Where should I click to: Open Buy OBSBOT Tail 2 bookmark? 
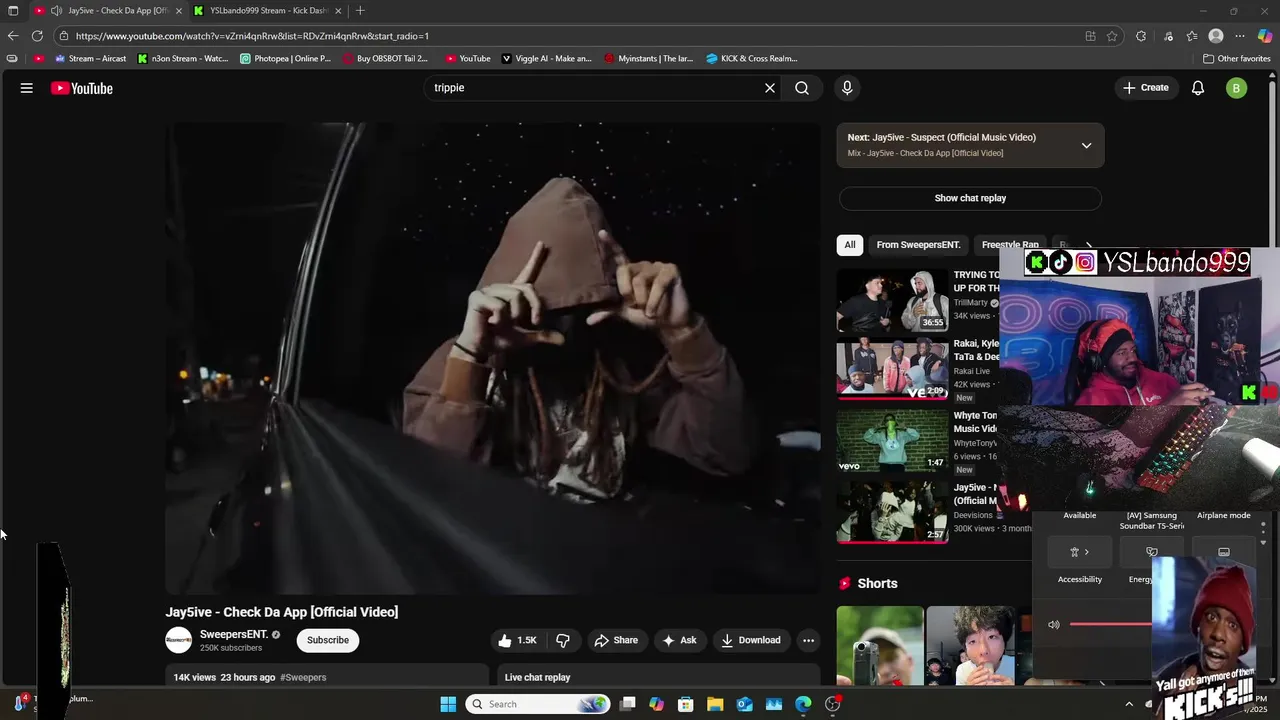(x=386, y=59)
